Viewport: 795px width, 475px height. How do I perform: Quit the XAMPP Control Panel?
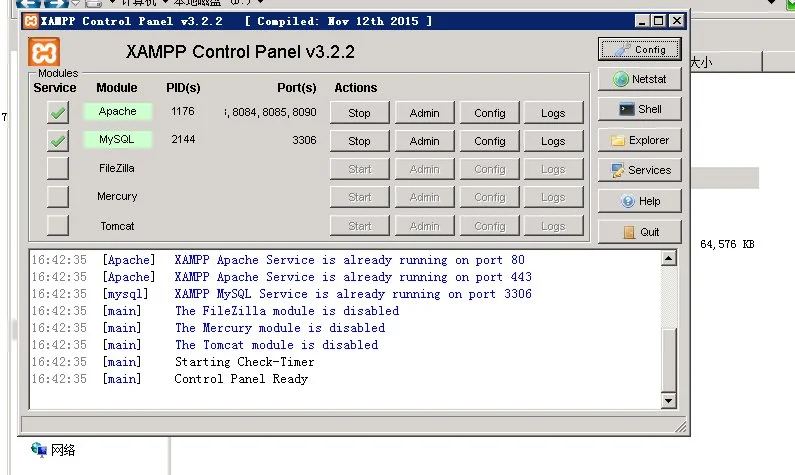click(x=640, y=232)
